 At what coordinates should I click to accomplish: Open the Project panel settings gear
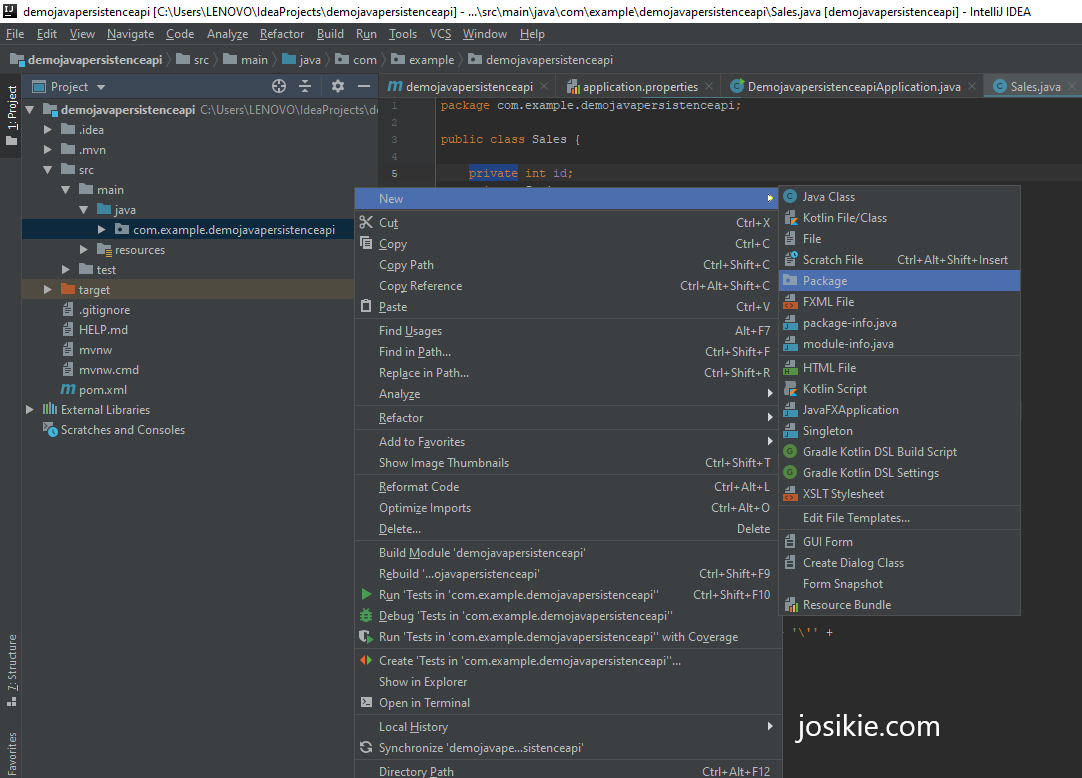click(337, 86)
